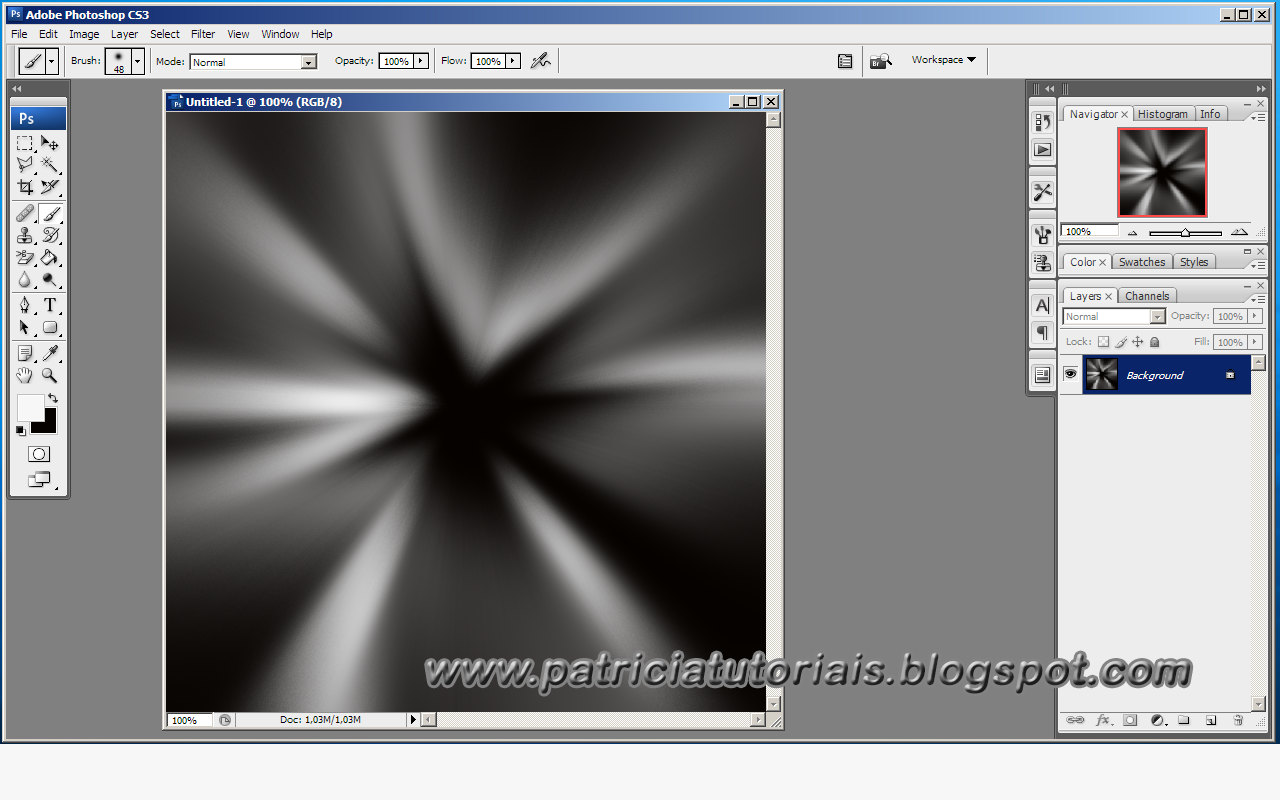Image resolution: width=1280 pixels, height=800 pixels.
Task: Select the Paint Bucket tool
Action: pyautogui.click(x=50, y=257)
